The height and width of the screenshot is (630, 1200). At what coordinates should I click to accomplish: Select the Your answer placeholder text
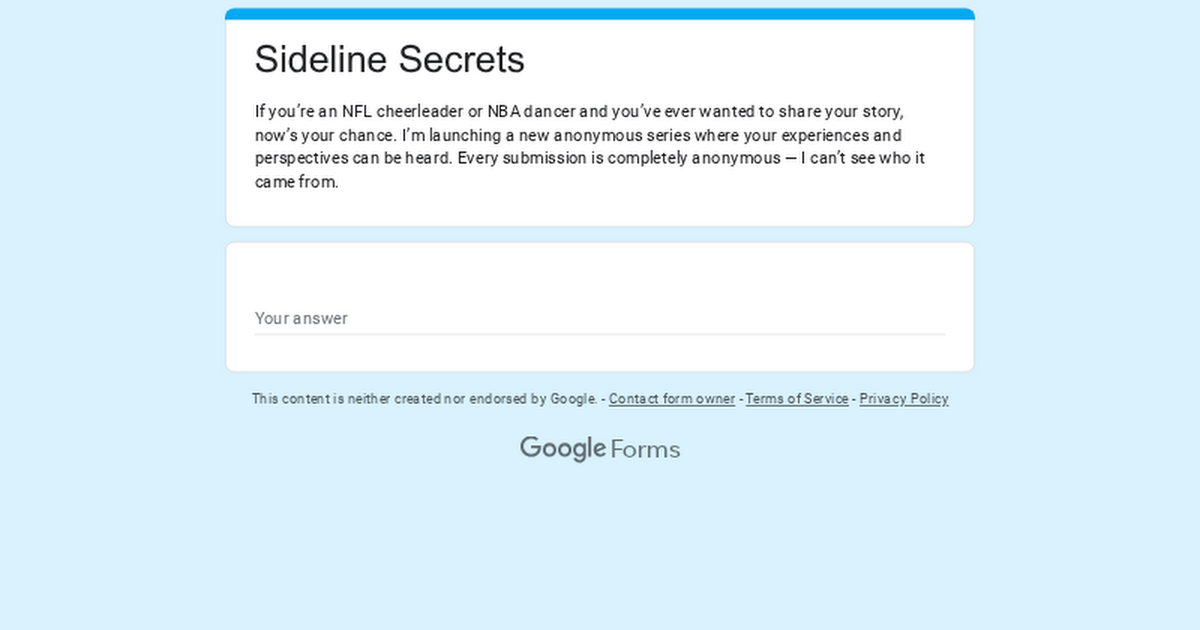(301, 318)
